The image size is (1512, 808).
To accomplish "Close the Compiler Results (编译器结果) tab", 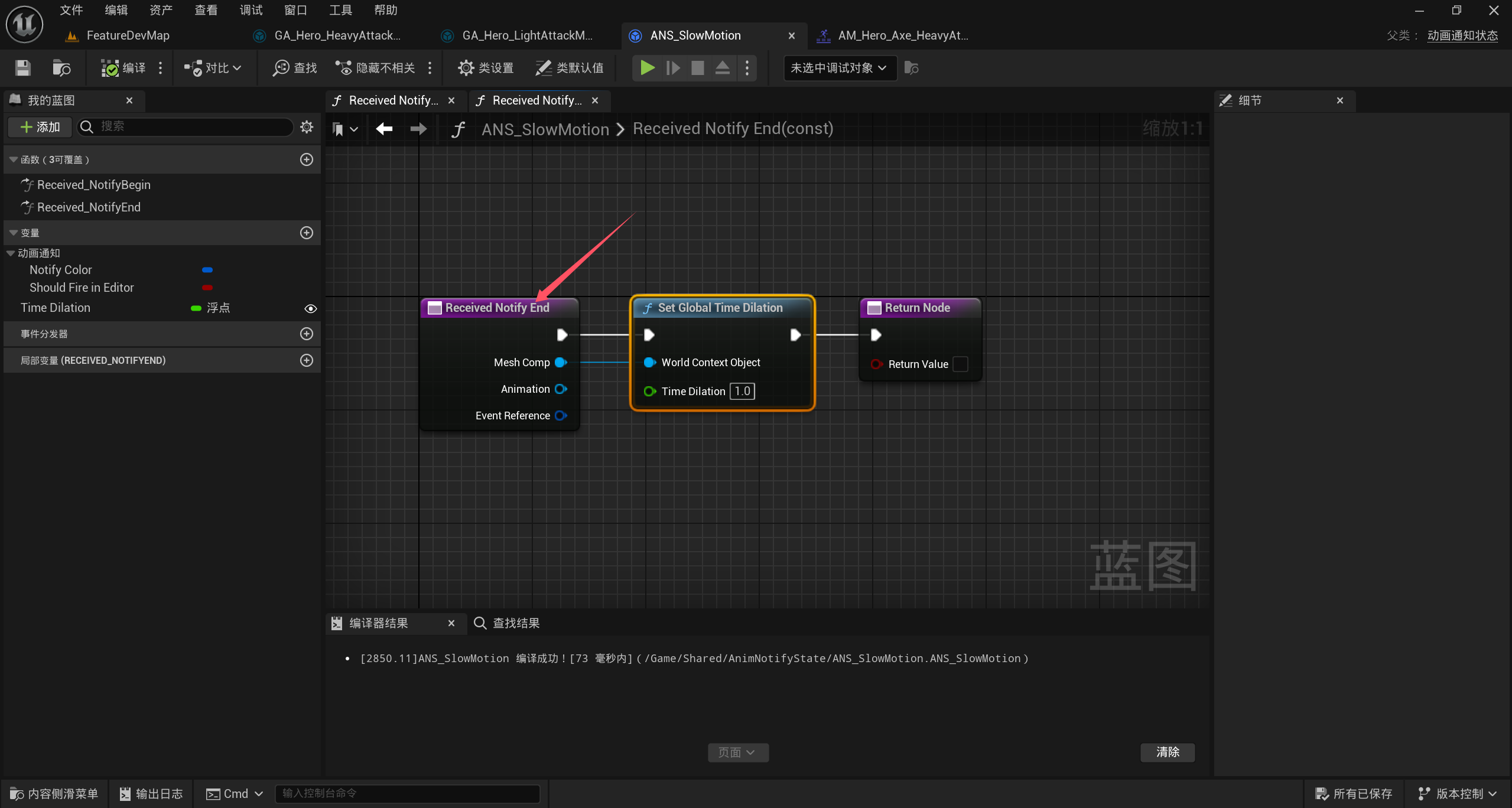I will (x=451, y=623).
